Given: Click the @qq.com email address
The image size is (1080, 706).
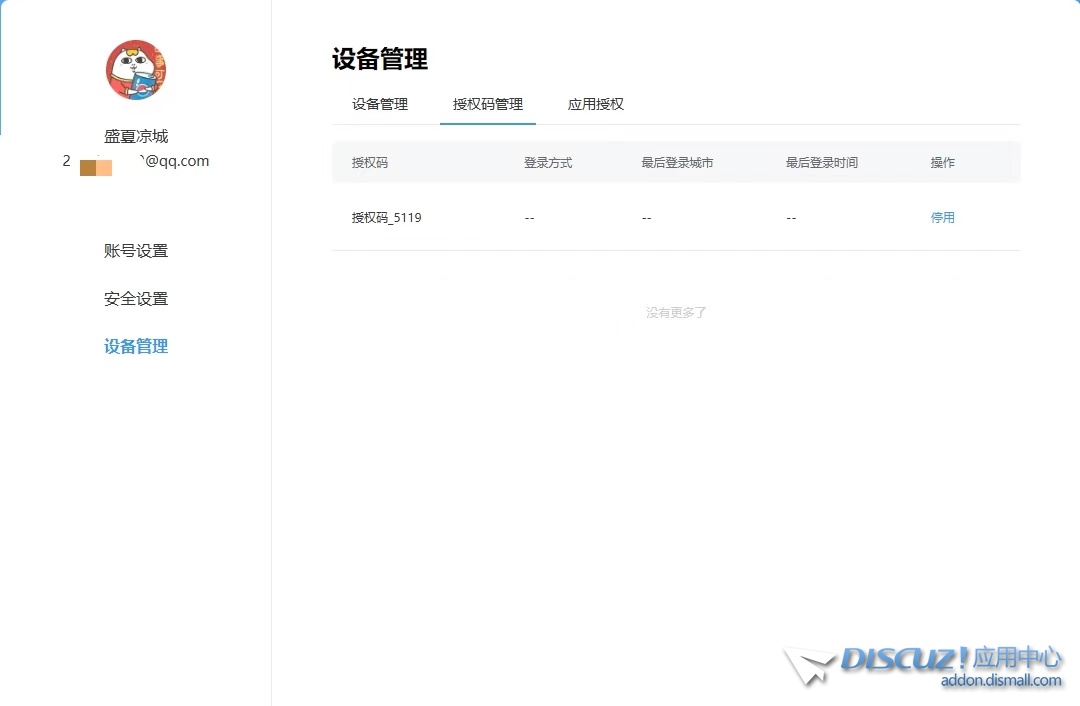Looking at the screenshot, I should click(x=173, y=160).
